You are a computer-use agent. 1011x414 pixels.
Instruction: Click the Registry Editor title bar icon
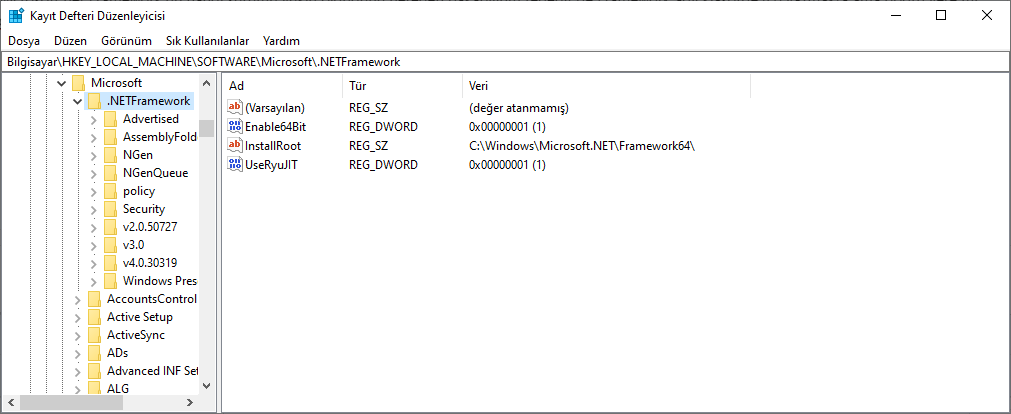pyautogui.click(x=16, y=16)
